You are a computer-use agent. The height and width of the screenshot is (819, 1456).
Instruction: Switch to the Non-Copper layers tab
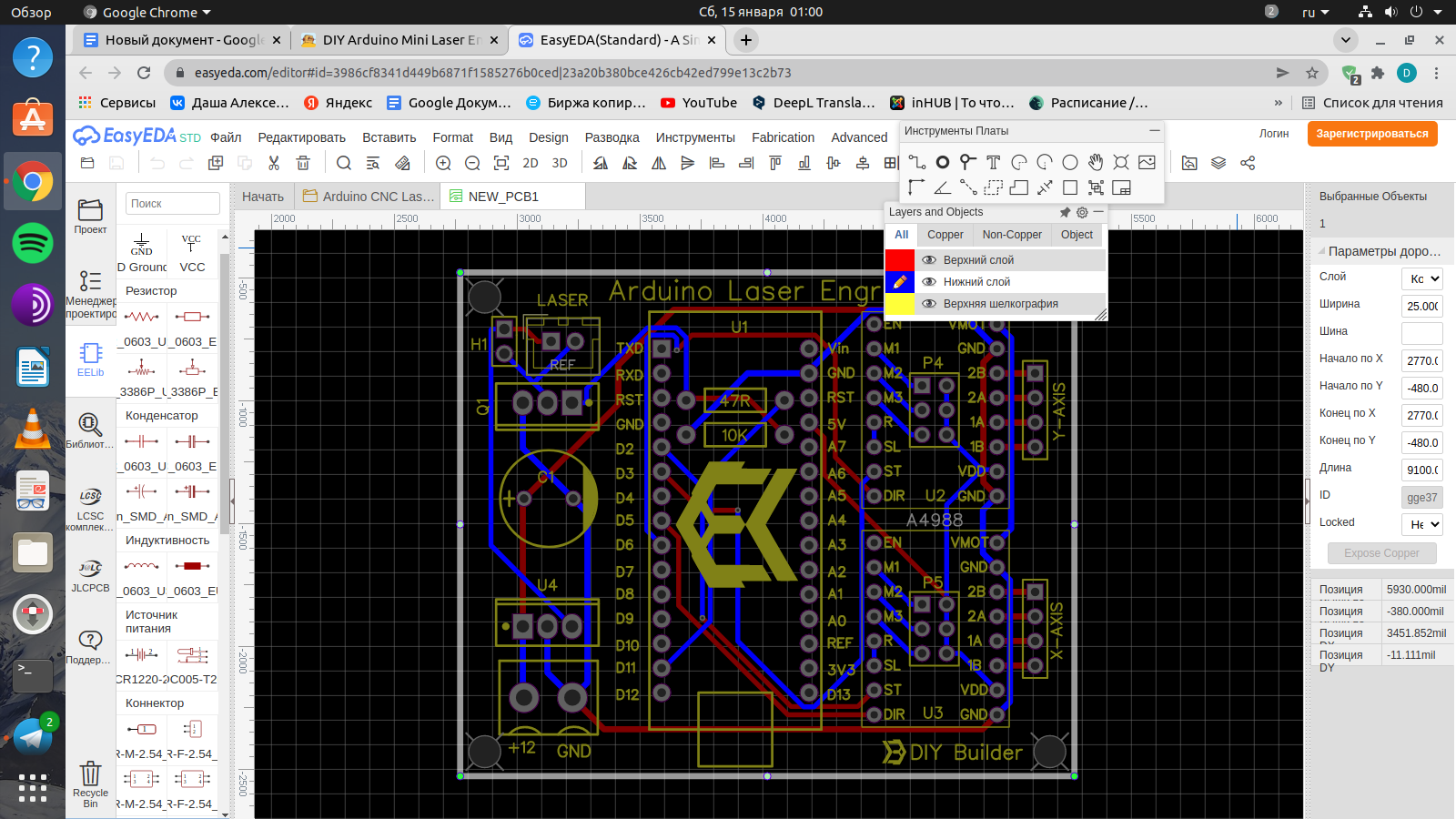pyautogui.click(x=1012, y=235)
